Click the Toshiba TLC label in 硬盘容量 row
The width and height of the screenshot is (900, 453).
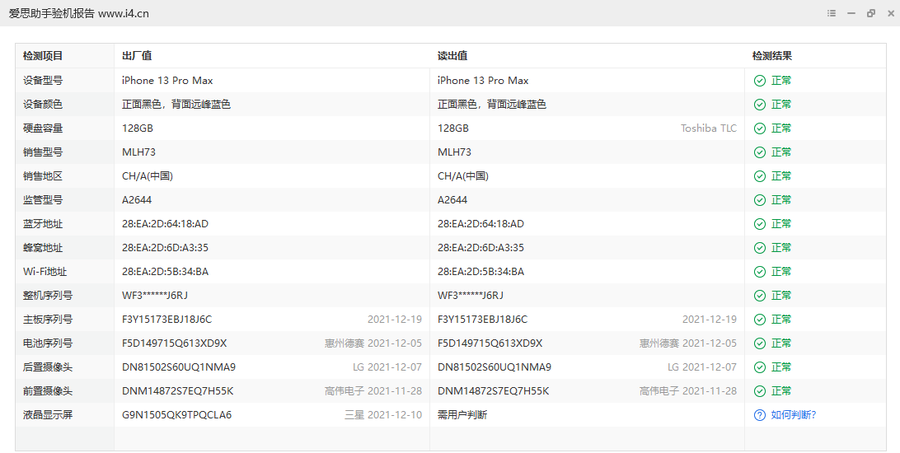(x=708, y=128)
